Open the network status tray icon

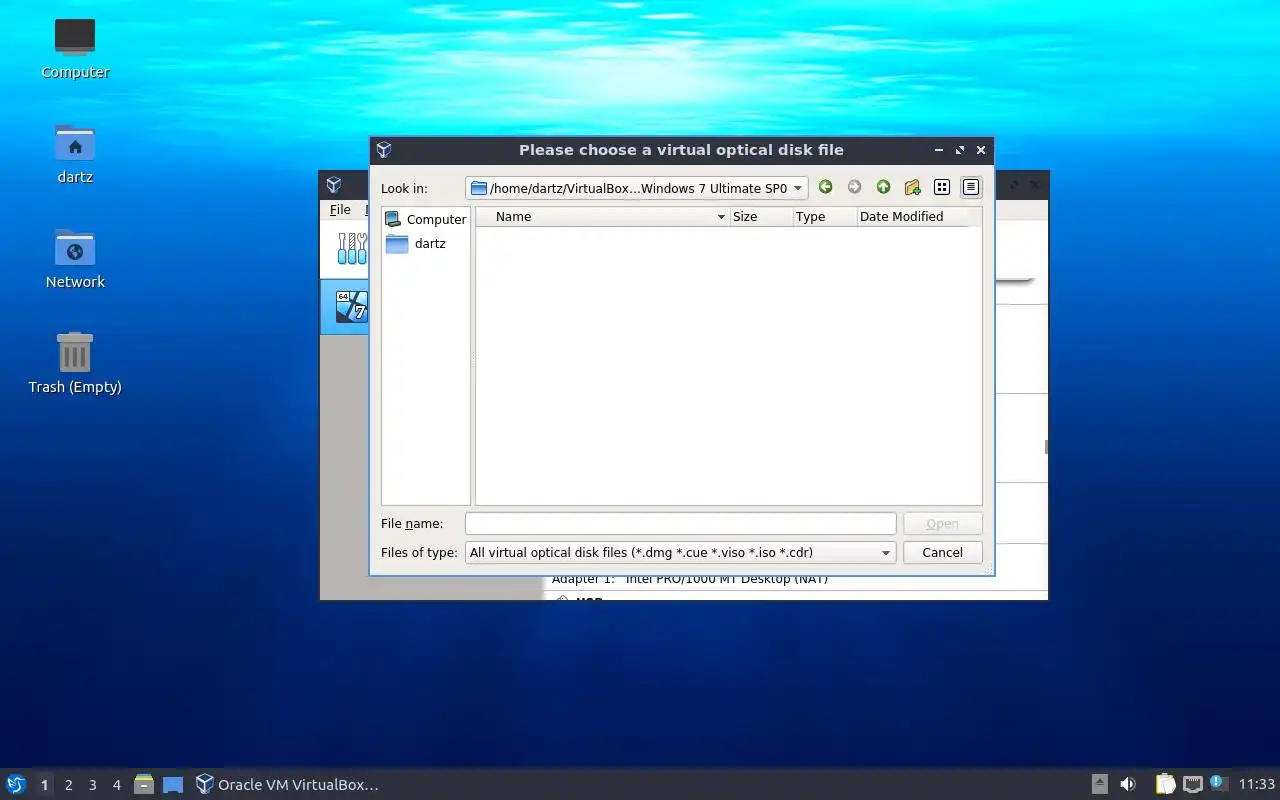click(x=1192, y=784)
